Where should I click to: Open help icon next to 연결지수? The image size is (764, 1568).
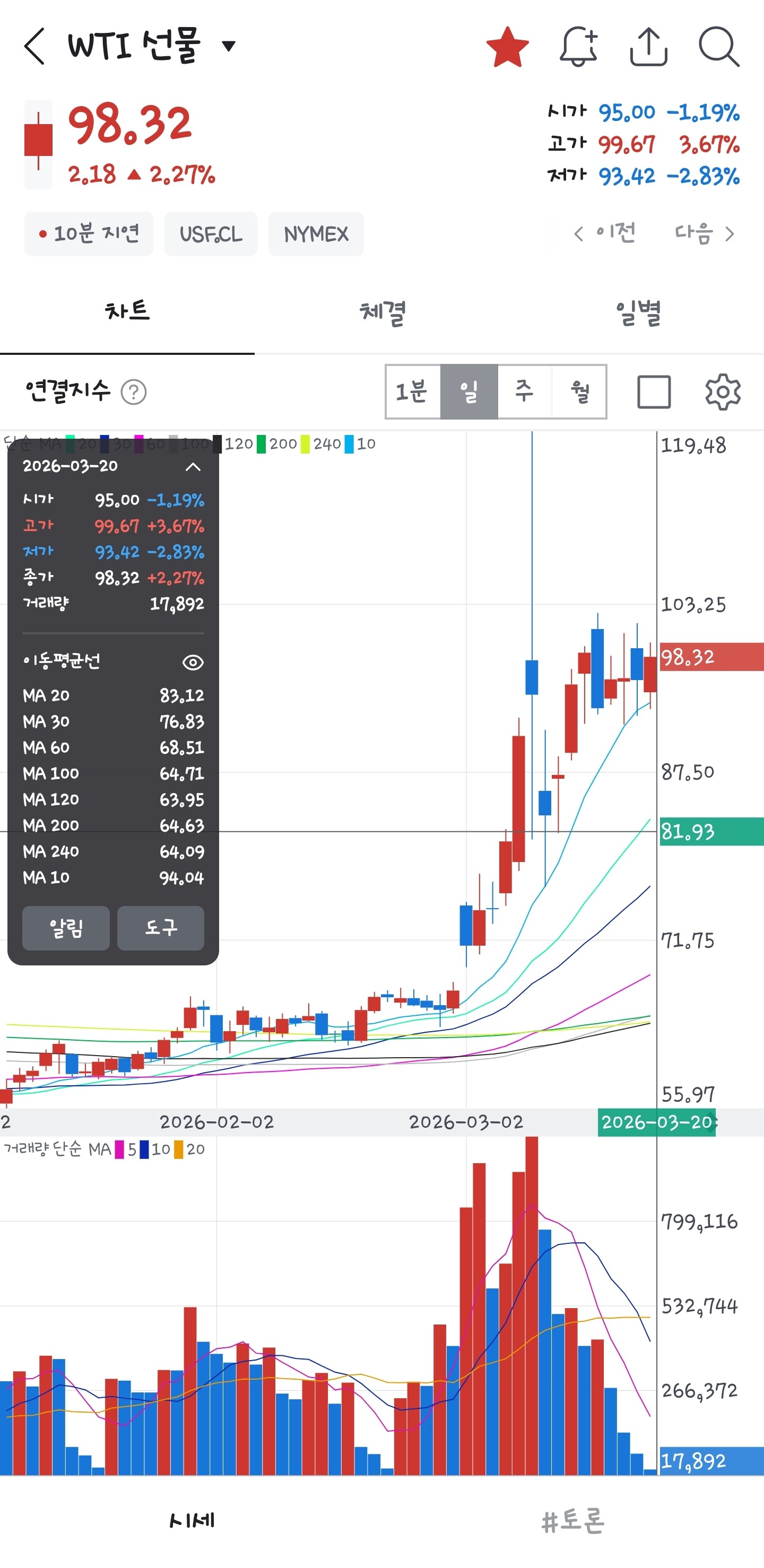[x=133, y=392]
